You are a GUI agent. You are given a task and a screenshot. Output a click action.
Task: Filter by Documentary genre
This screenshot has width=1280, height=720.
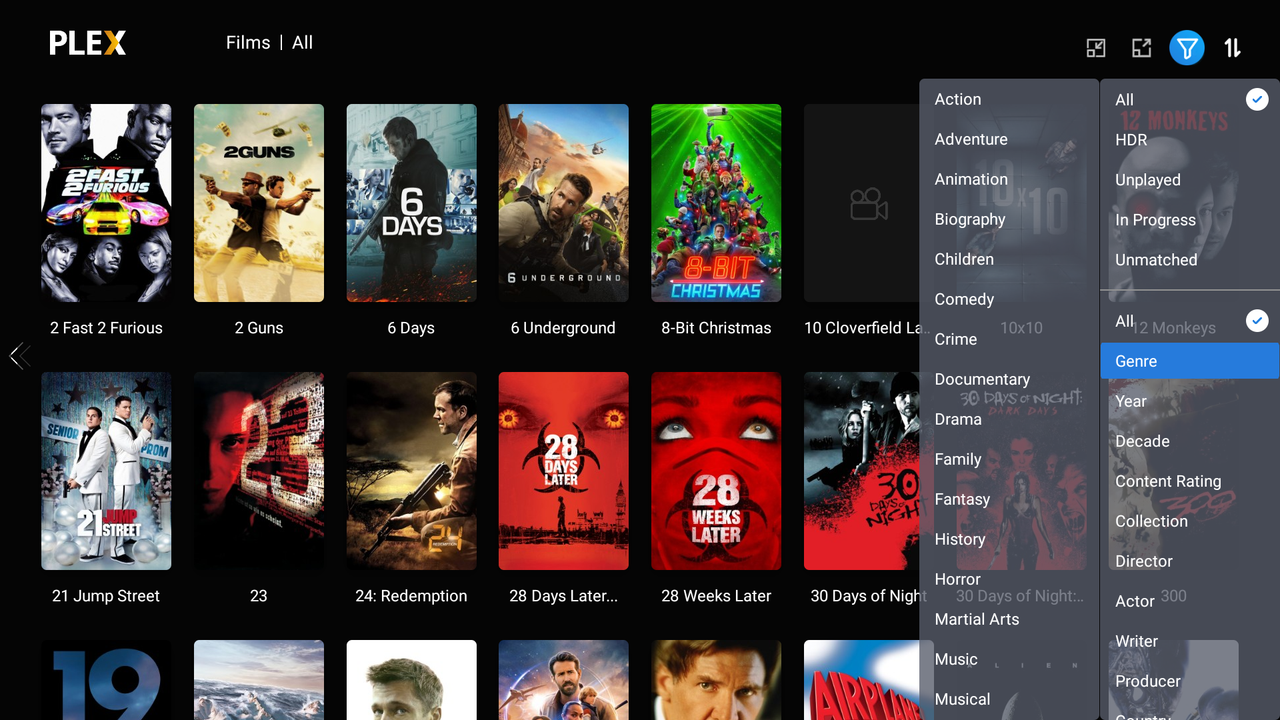(x=1009, y=379)
